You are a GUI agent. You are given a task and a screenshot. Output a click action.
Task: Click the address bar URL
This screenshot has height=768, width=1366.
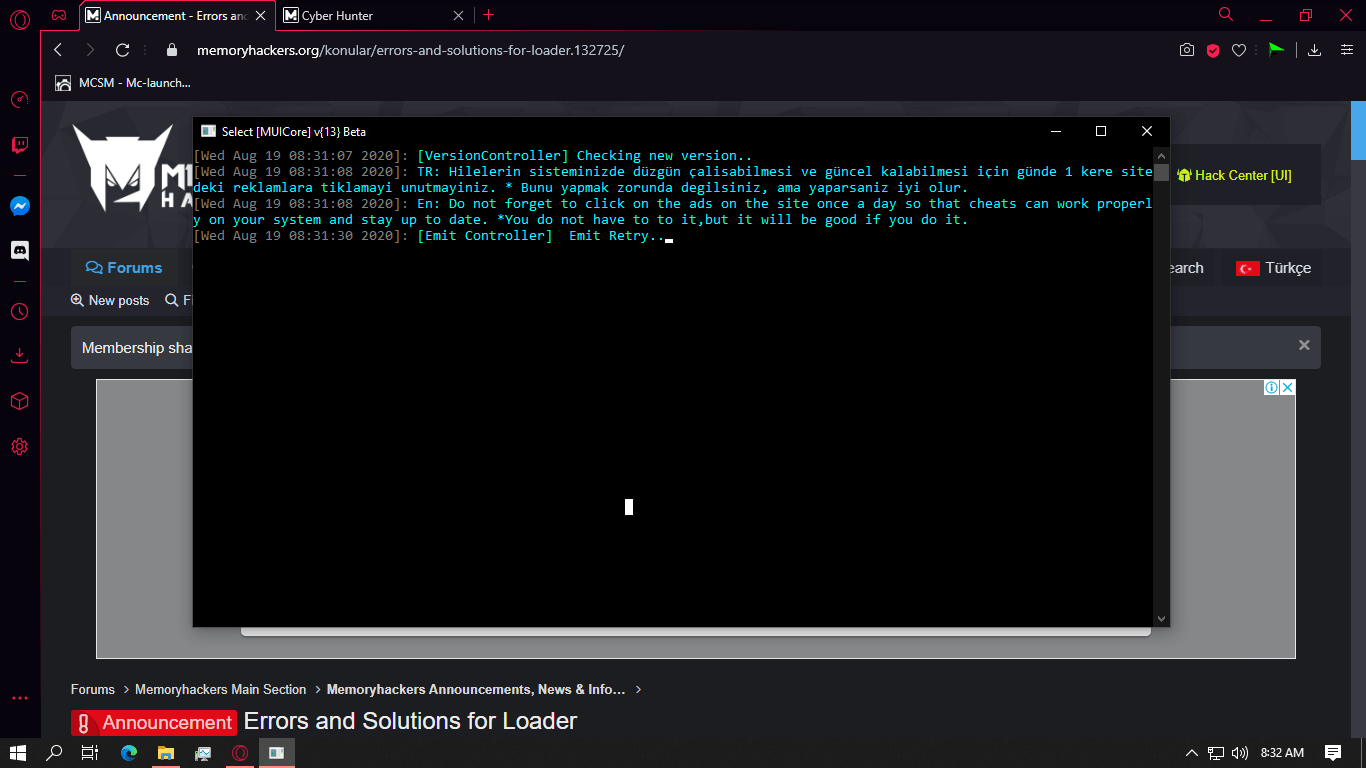pos(410,50)
